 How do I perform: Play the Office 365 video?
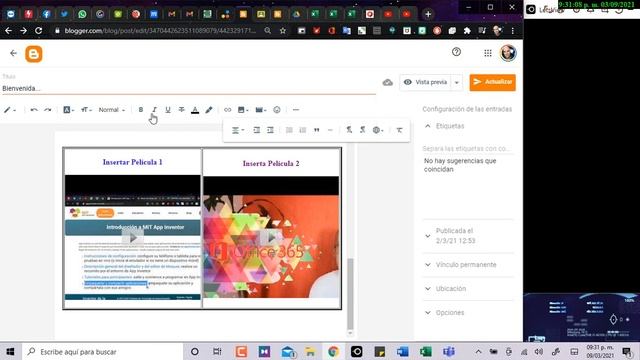(271, 238)
